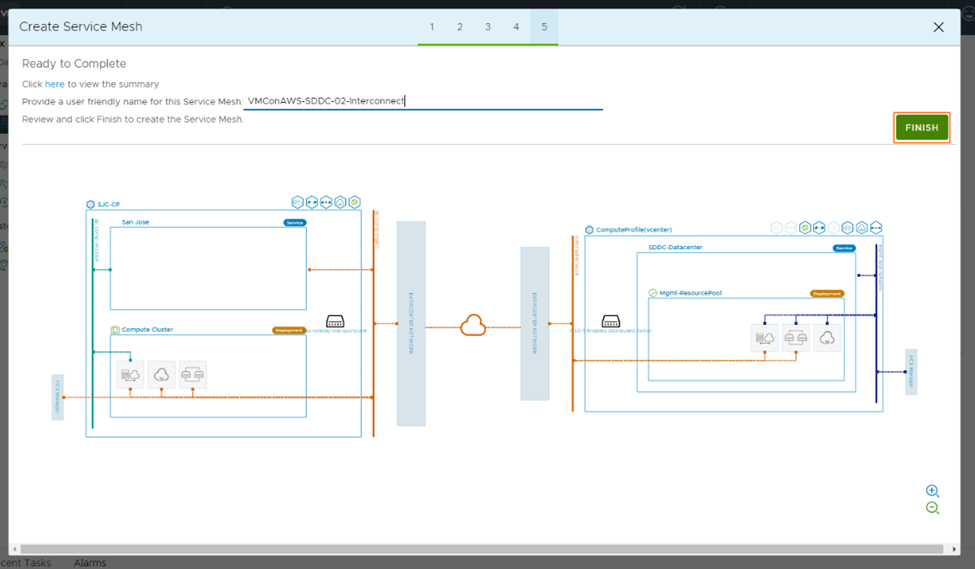Go to wizard step 2
Viewport: 975px width, 569px height.
[460, 27]
